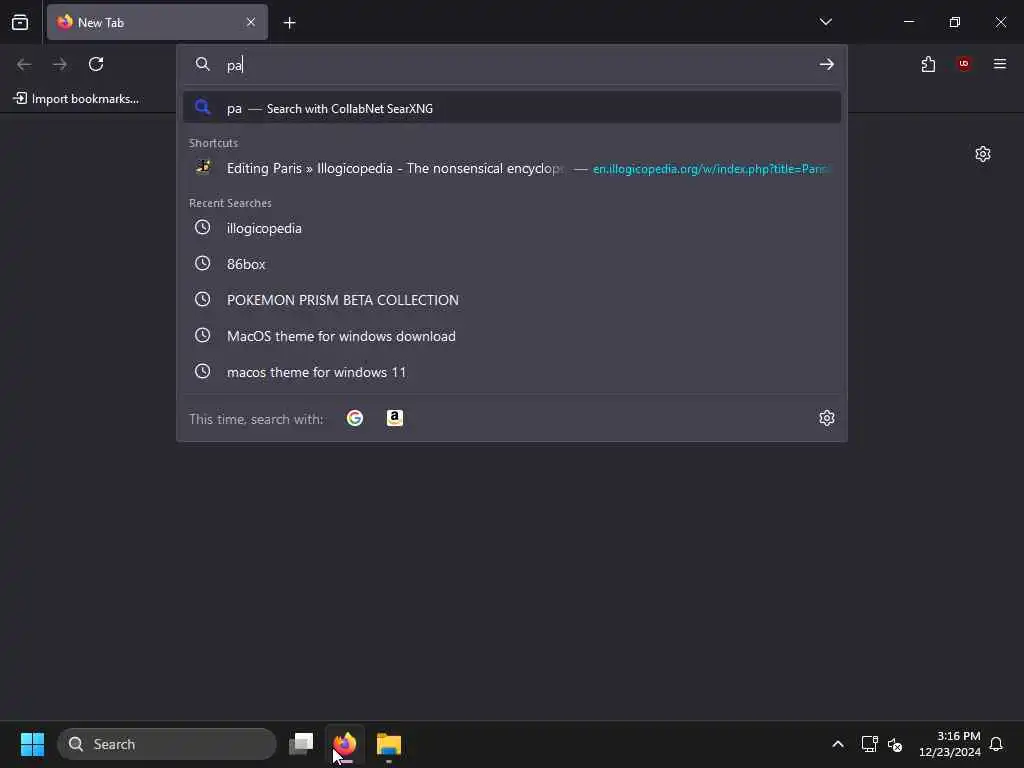Click the illogicopedia.org URL in the shortcut row

tap(712, 169)
